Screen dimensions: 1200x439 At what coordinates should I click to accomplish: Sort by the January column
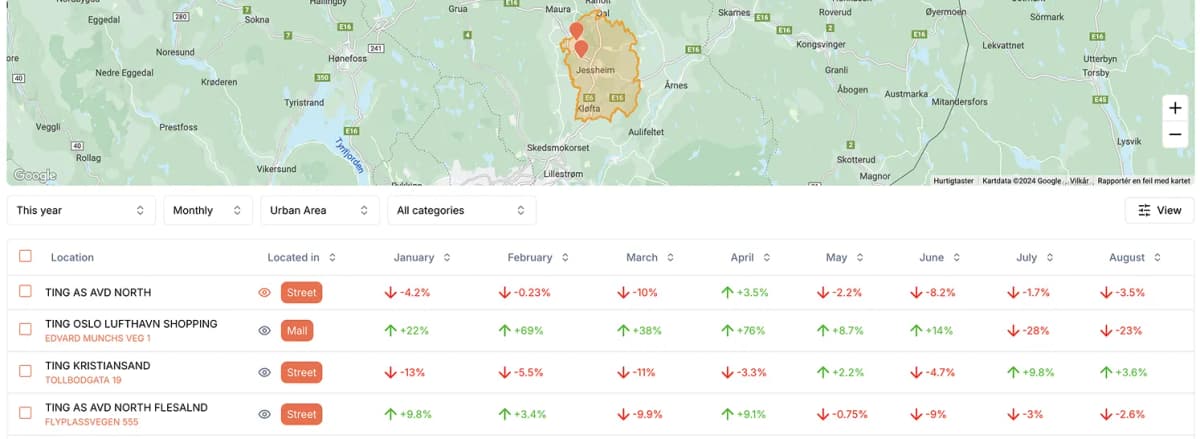point(422,257)
